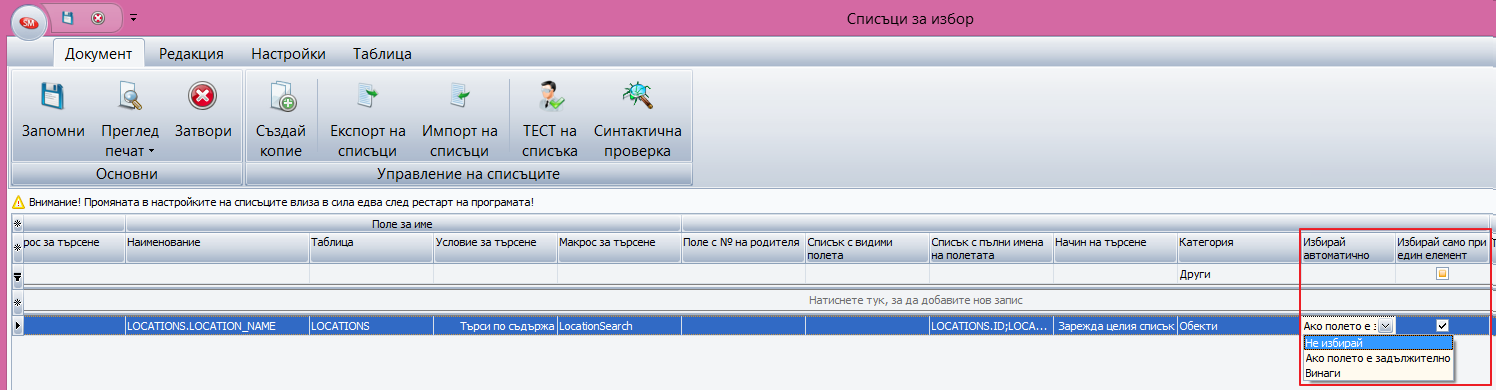Toggle the checked checkbox in LOCATIONS row

1442,326
